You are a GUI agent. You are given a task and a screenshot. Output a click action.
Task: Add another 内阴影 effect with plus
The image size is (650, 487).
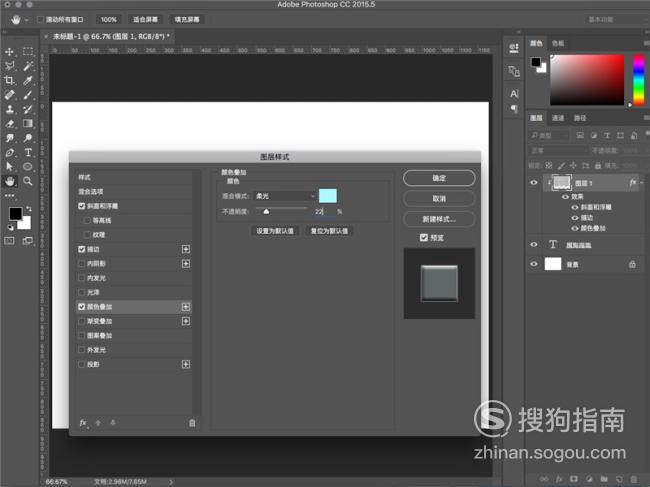pyautogui.click(x=186, y=264)
